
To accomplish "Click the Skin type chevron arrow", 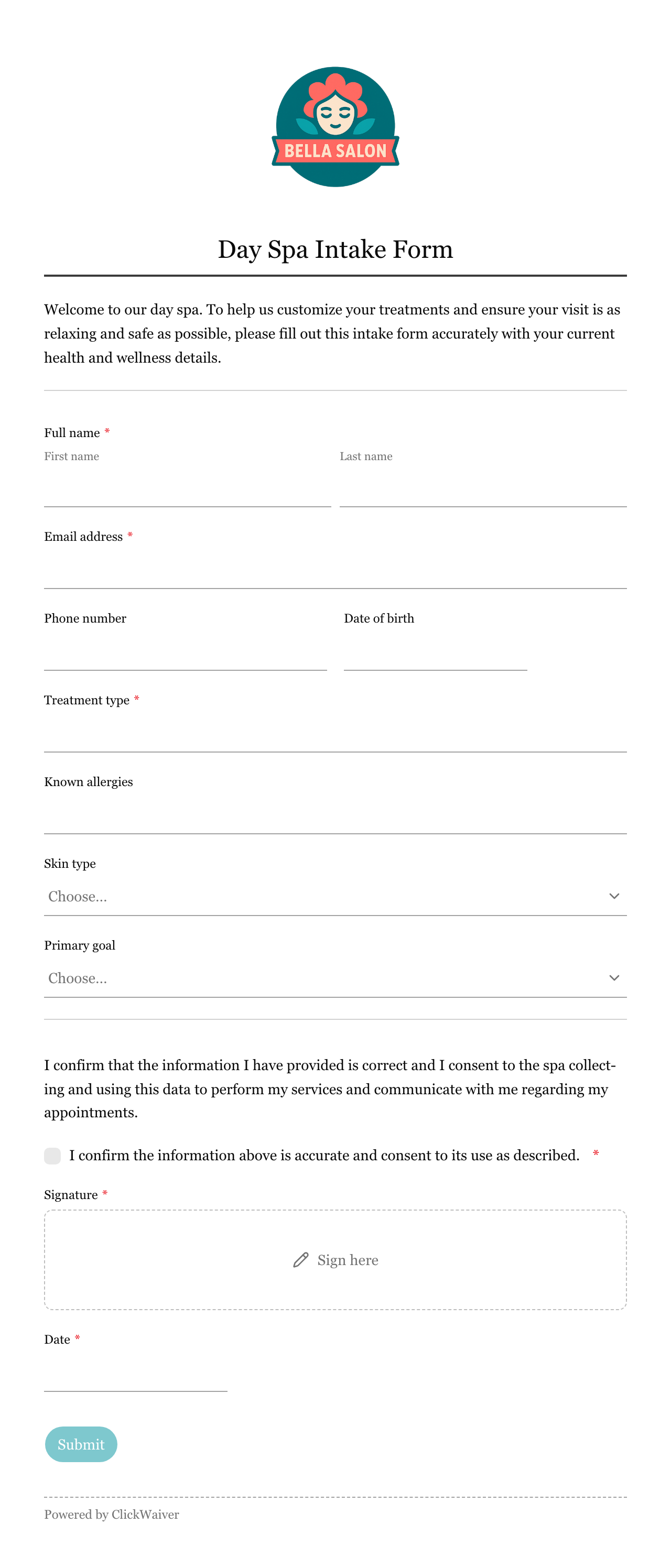I will tap(614, 896).
